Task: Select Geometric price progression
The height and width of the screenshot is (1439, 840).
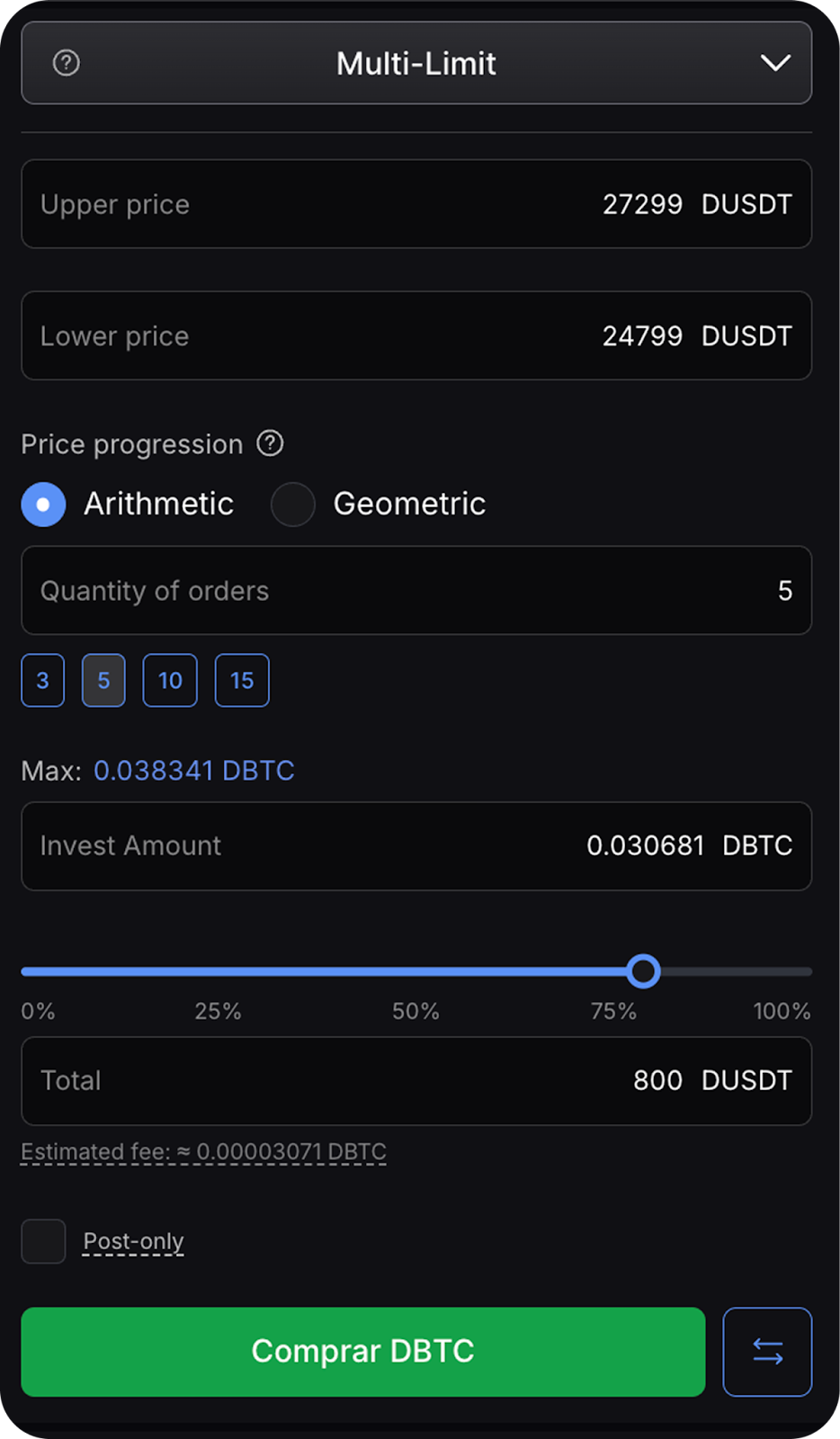Action: pyautogui.click(x=293, y=504)
